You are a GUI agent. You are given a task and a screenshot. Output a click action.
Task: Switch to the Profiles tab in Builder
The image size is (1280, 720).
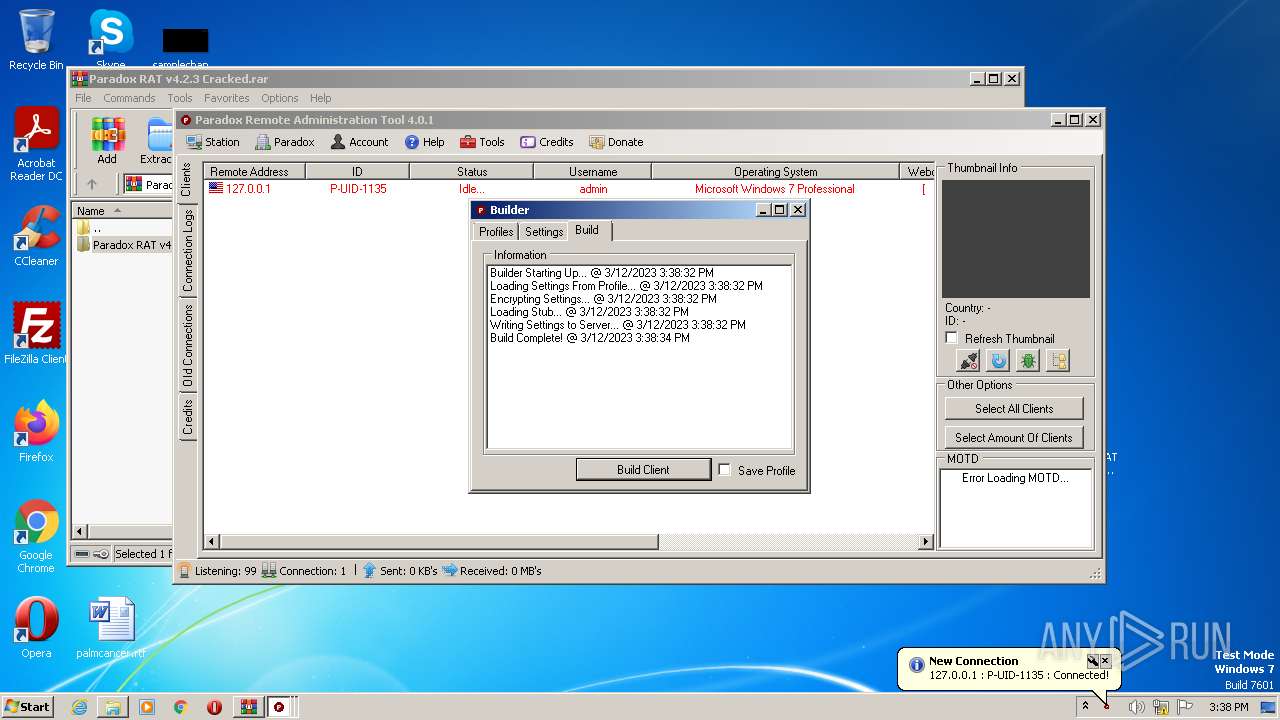click(x=496, y=232)
